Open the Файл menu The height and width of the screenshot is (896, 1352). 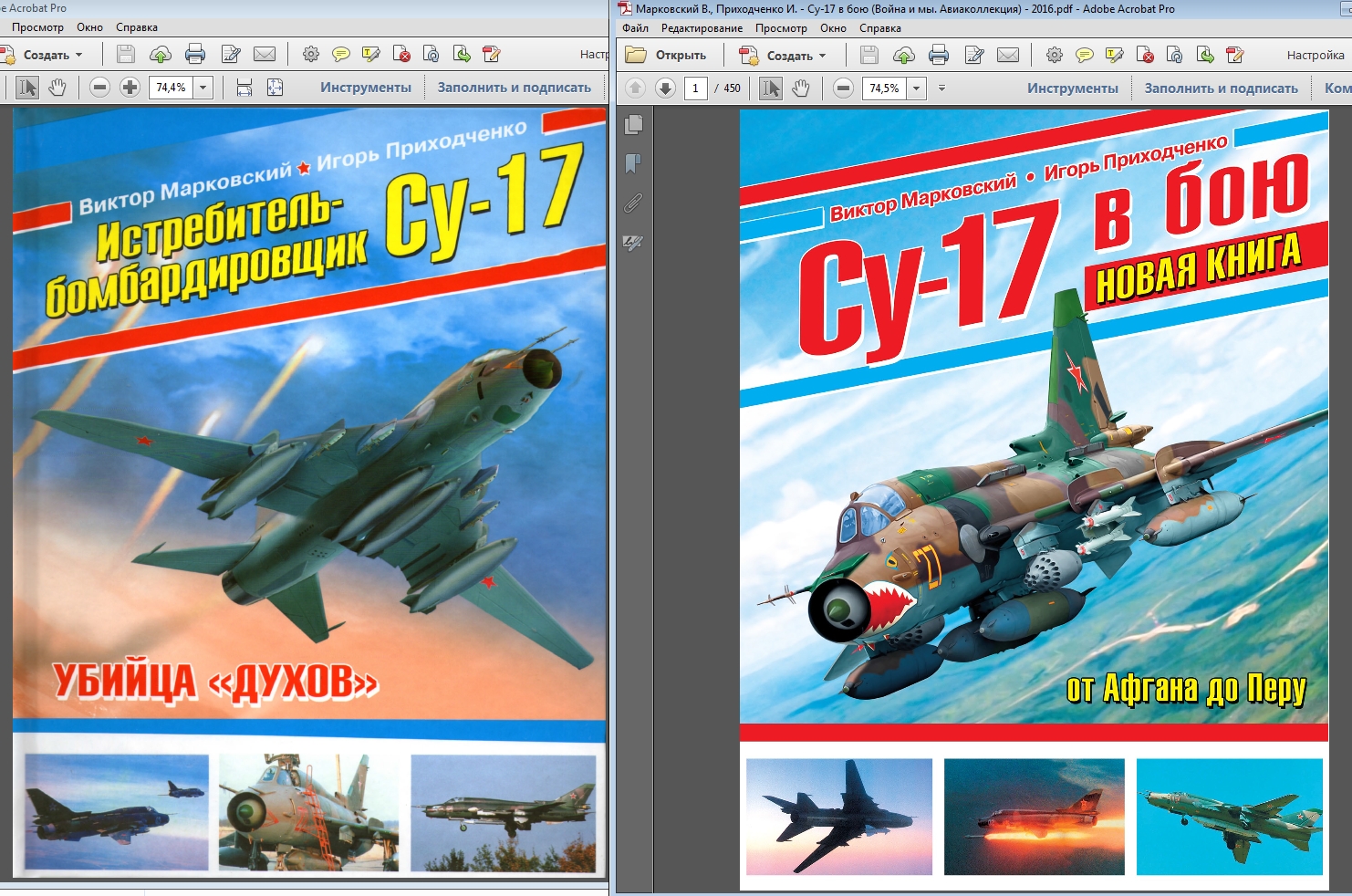tap(635, 28)
